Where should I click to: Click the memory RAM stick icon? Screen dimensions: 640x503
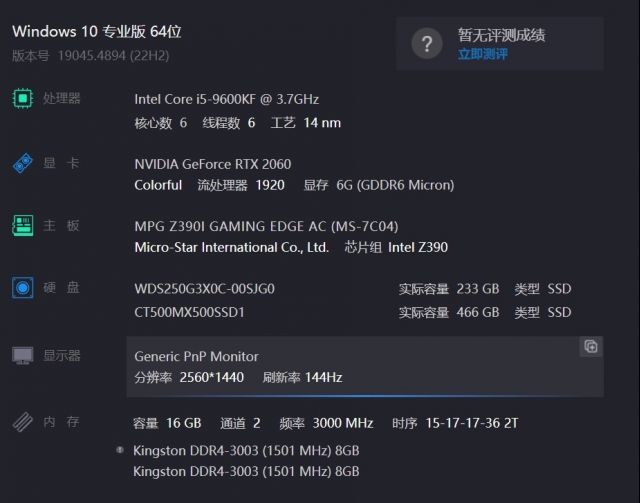(x=23, y=422)
